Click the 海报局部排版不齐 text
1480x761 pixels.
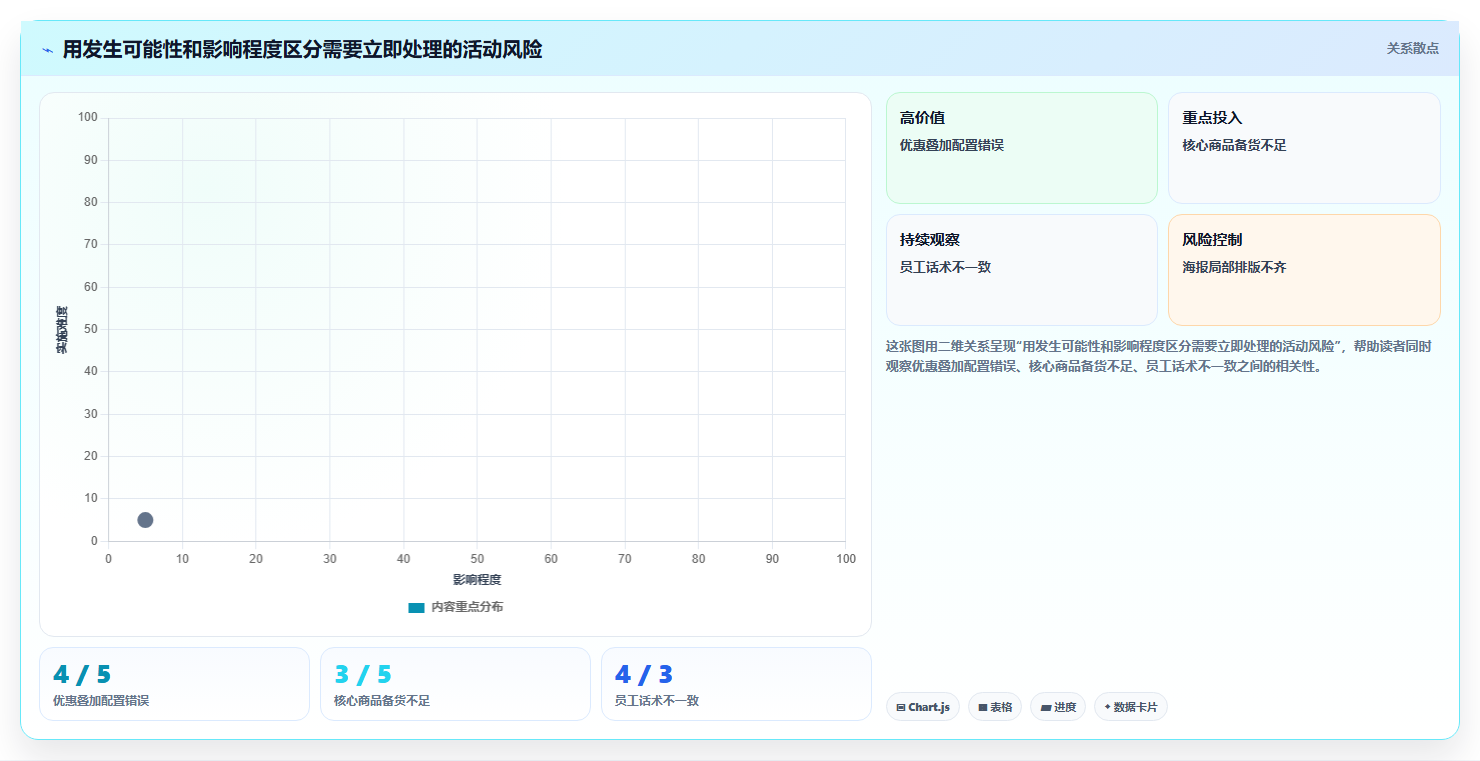point(1234,267)
